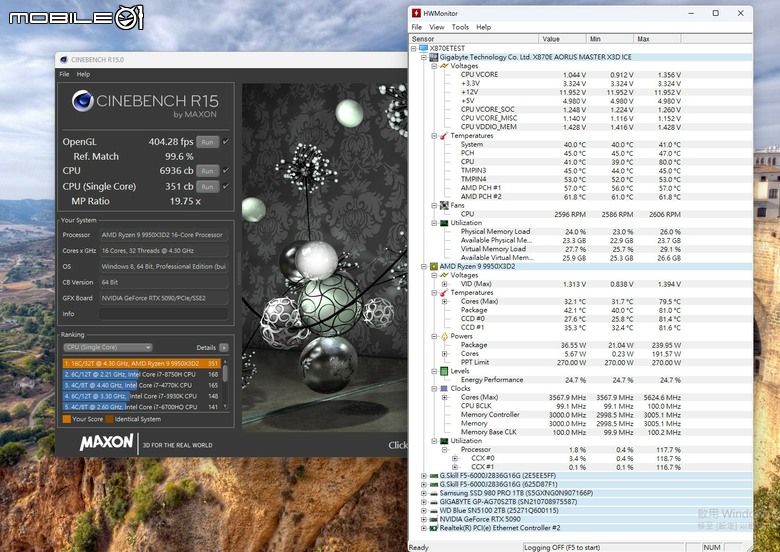Image resolution: width=780 pixels, height=552 pixels.
Task: Click the Gigabyte motherboard icon
Action: tap(434, 57)
